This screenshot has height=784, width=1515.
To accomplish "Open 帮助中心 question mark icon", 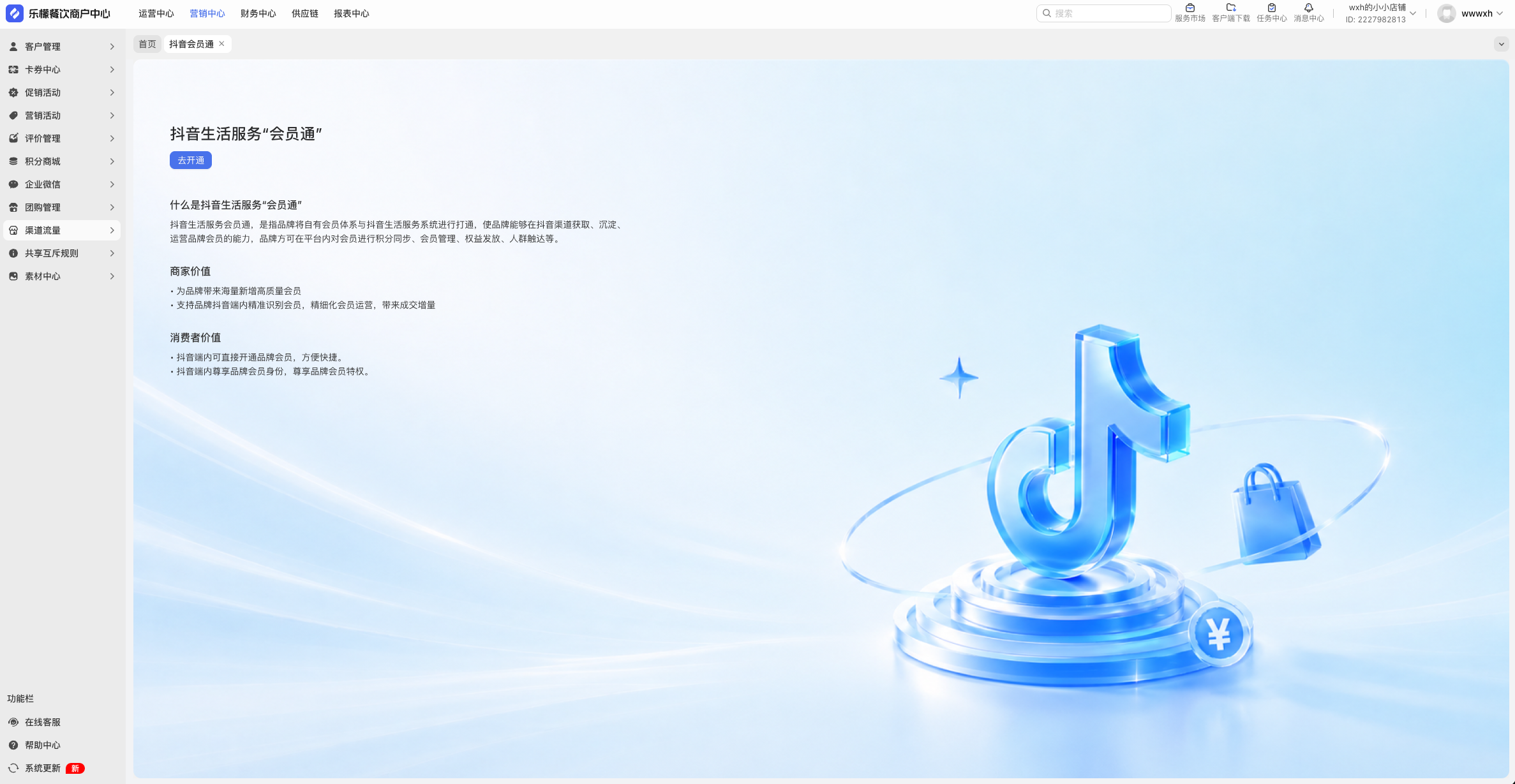I will pos(13,745).
